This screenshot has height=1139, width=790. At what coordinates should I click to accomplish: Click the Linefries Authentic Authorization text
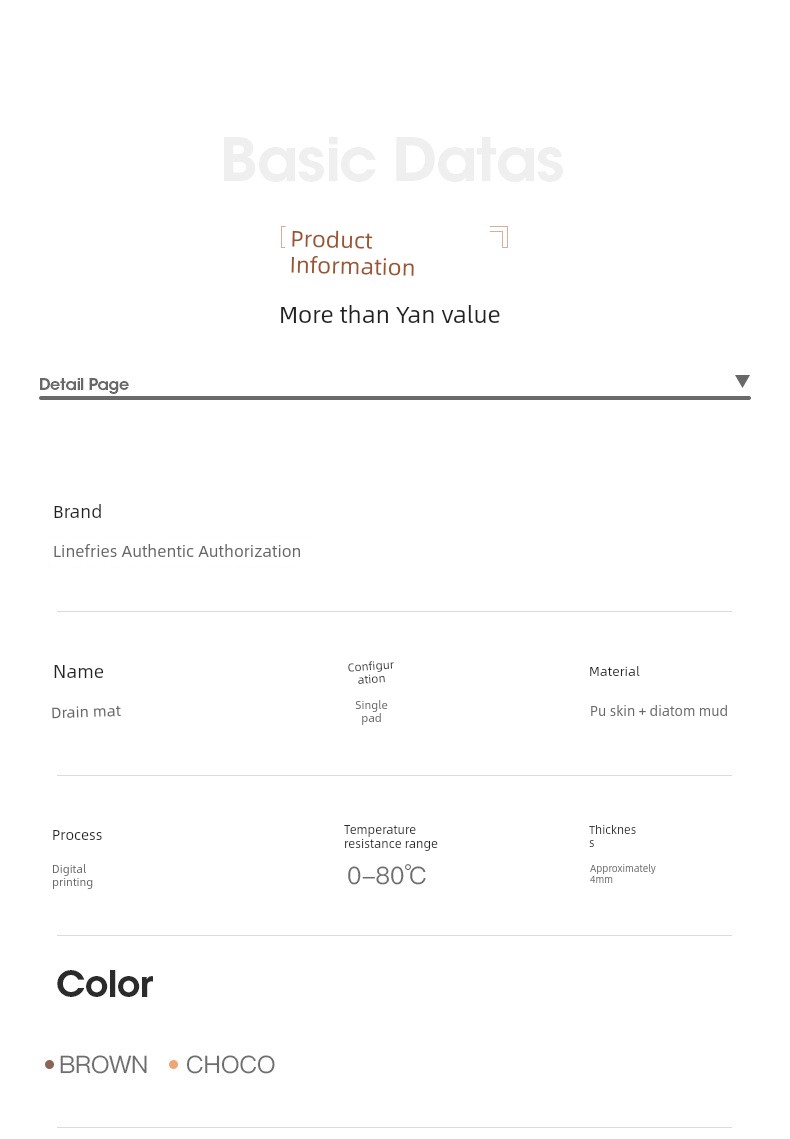point(176,551)
